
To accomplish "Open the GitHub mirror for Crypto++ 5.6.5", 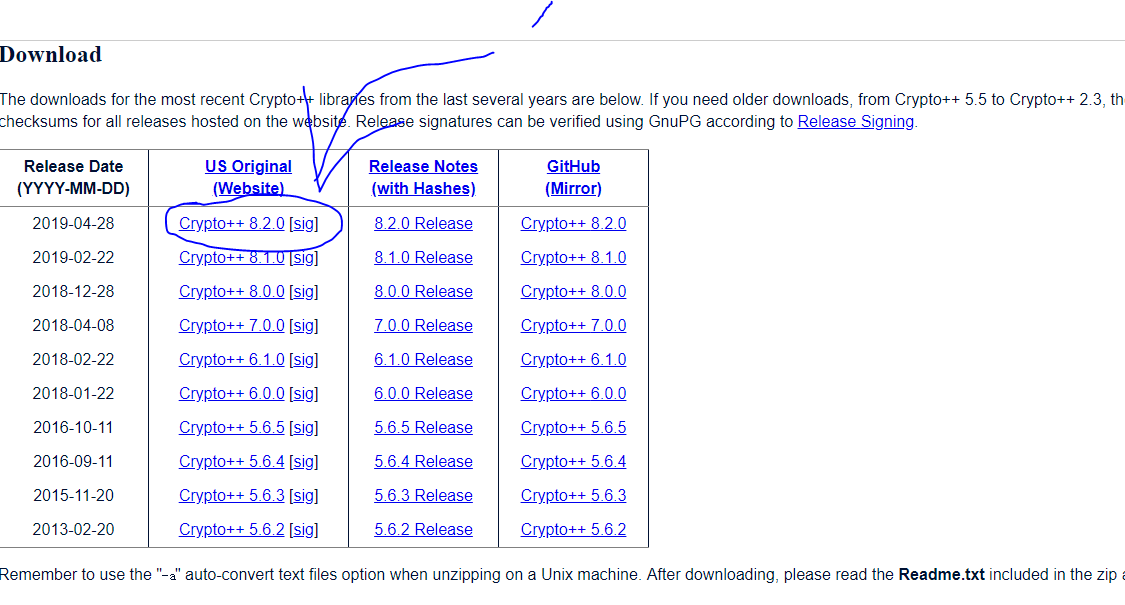I will click(573, 427).
